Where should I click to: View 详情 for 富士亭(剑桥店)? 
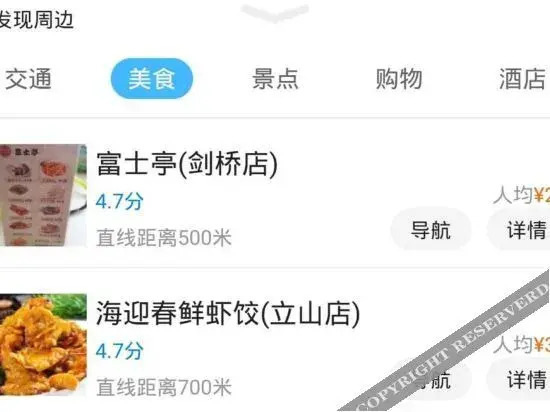pos(519,230)
